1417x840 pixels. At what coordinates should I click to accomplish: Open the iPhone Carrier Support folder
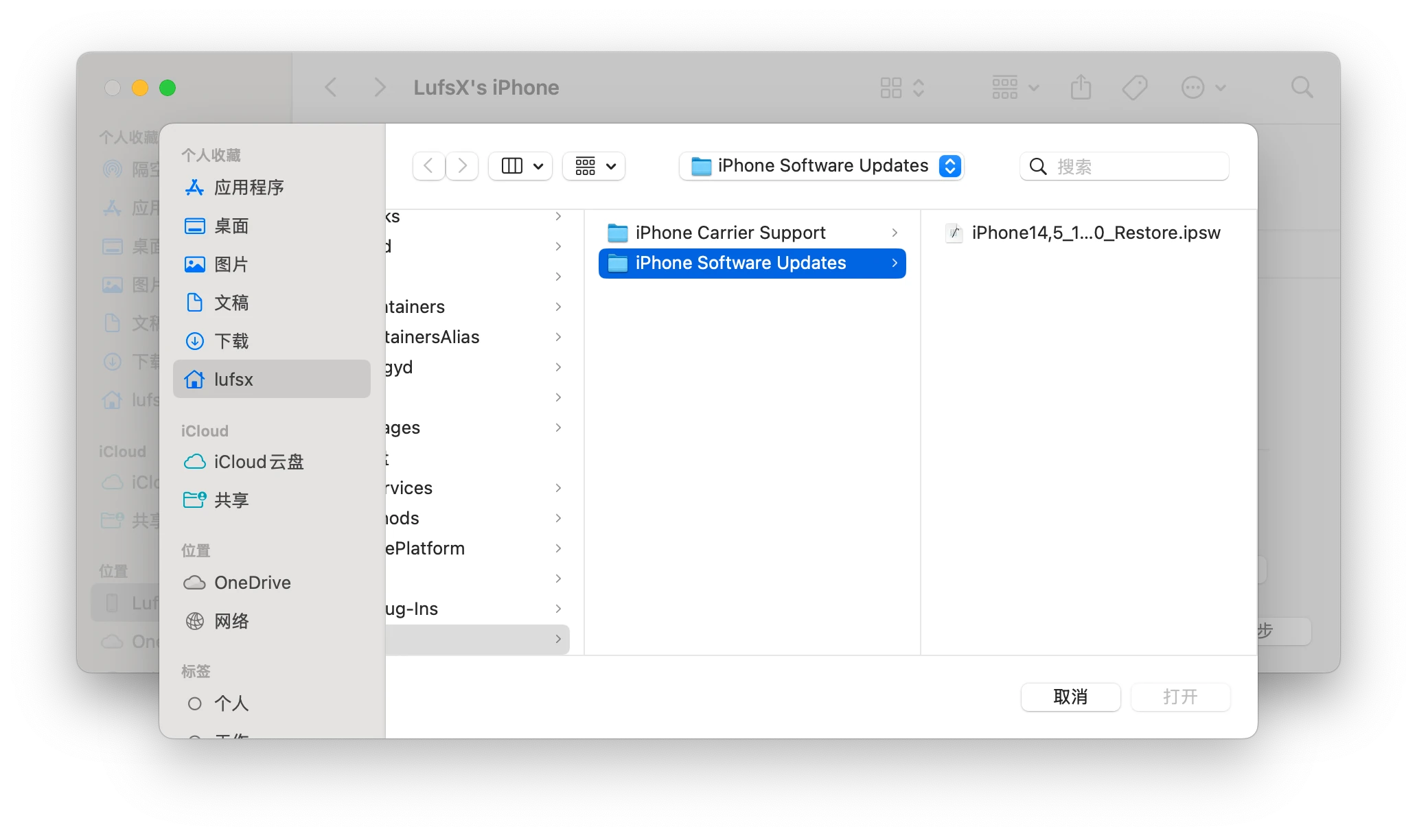[x=730, y=233]
